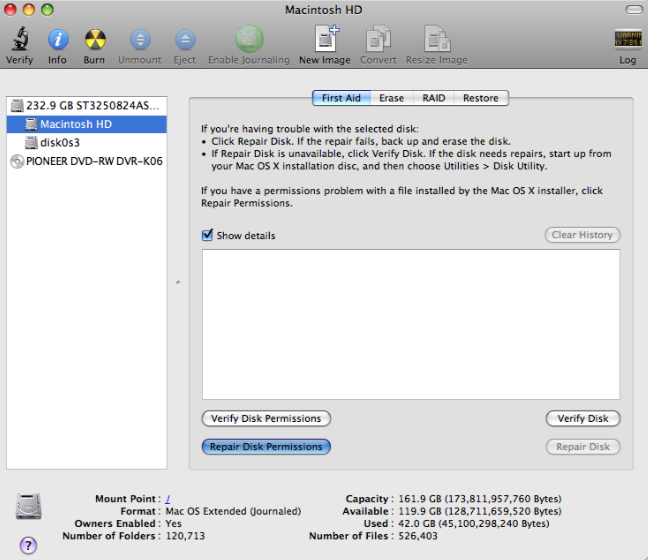648x560 pixels.
Task: Select the Macintosh HD volume in the sidebar
Action: [87, 124]
